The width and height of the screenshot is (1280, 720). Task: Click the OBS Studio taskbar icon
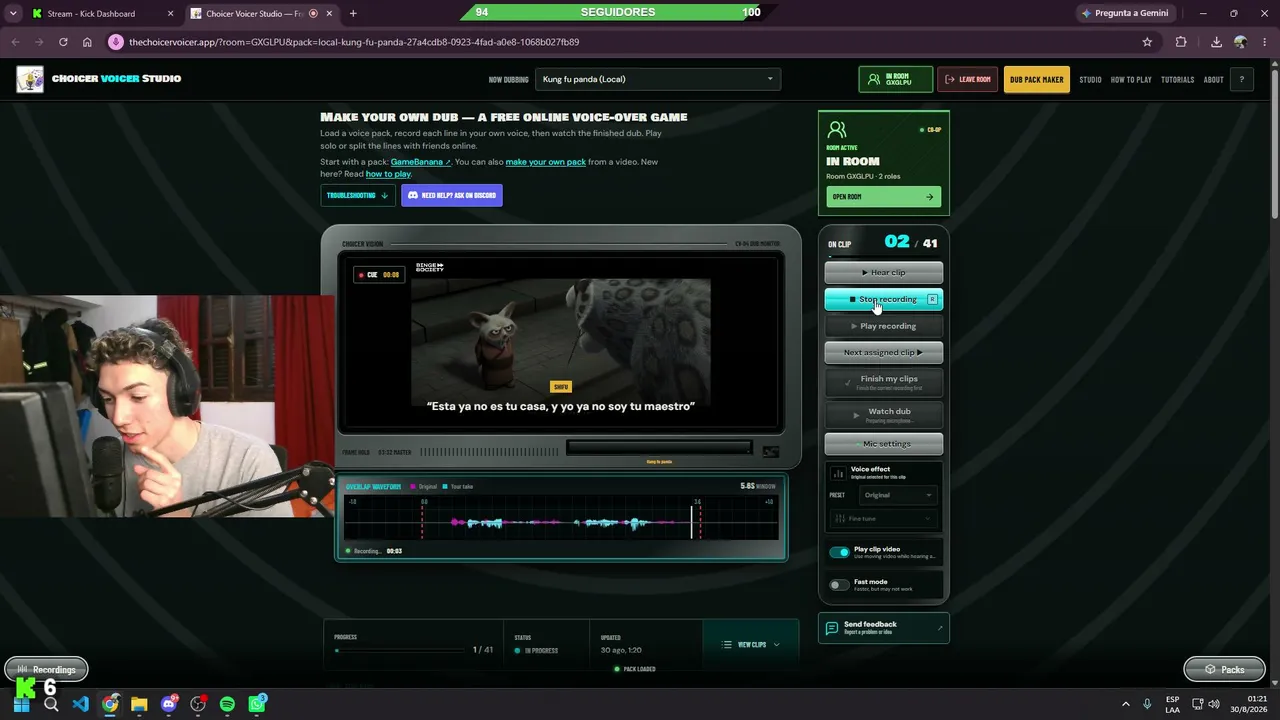point(198,704)
